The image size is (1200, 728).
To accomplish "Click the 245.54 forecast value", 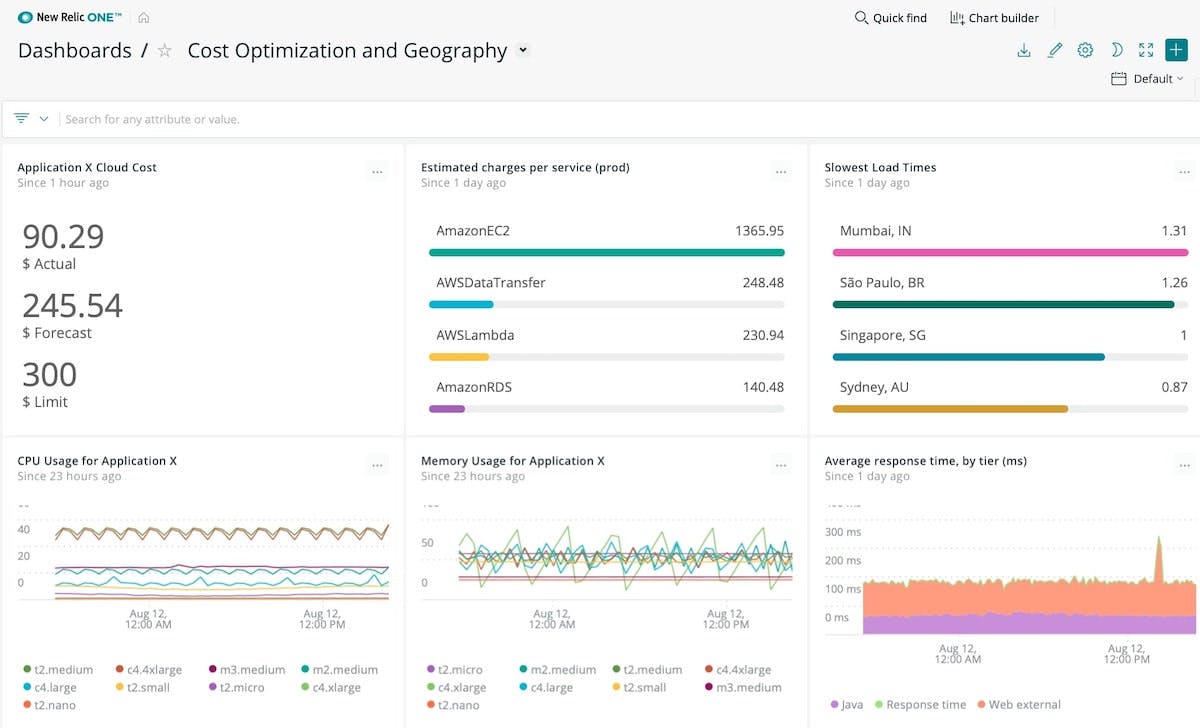I will pyautogui.click(x=72, y=305).
